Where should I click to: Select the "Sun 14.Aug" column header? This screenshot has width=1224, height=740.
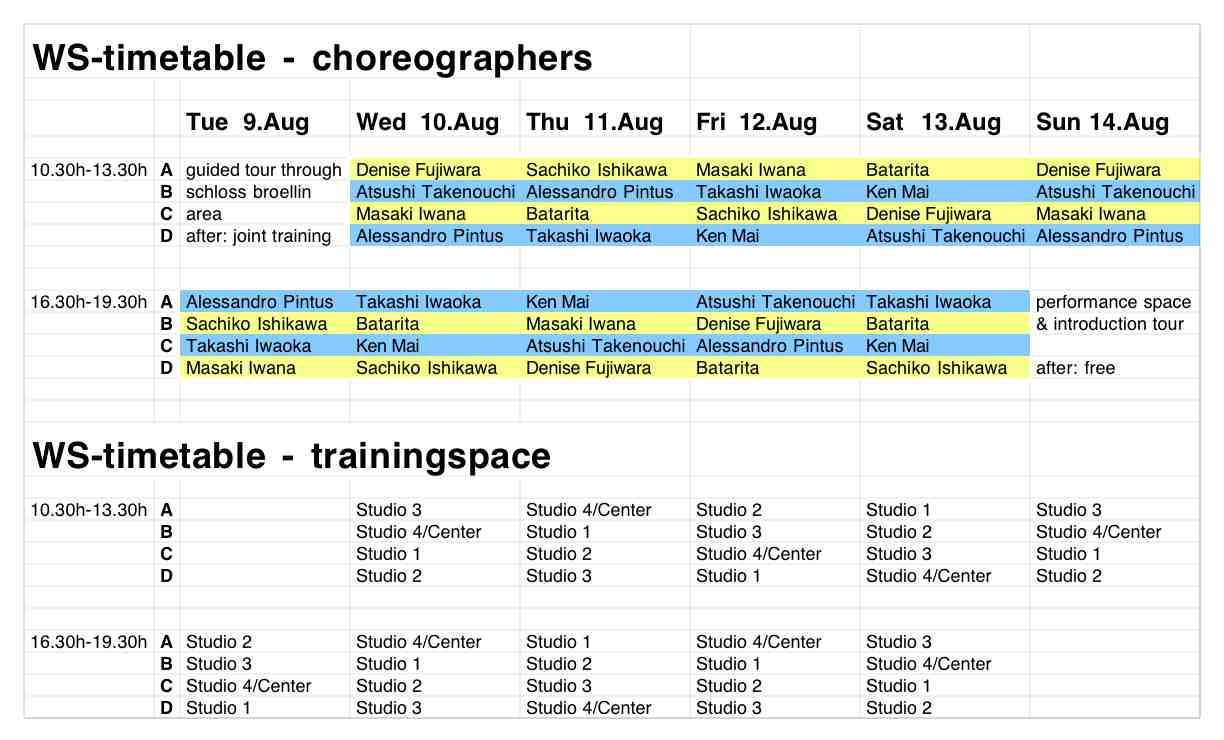[1102, 122]
